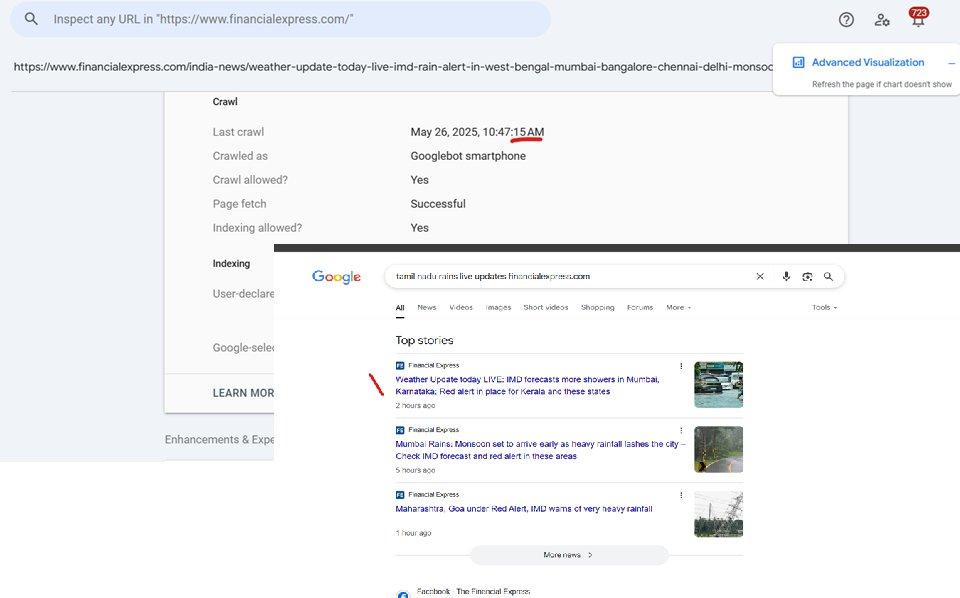This screenshot has width=960, height=598.
Task: Open Weather Update today LIVE headline
Action: (527, 386)
